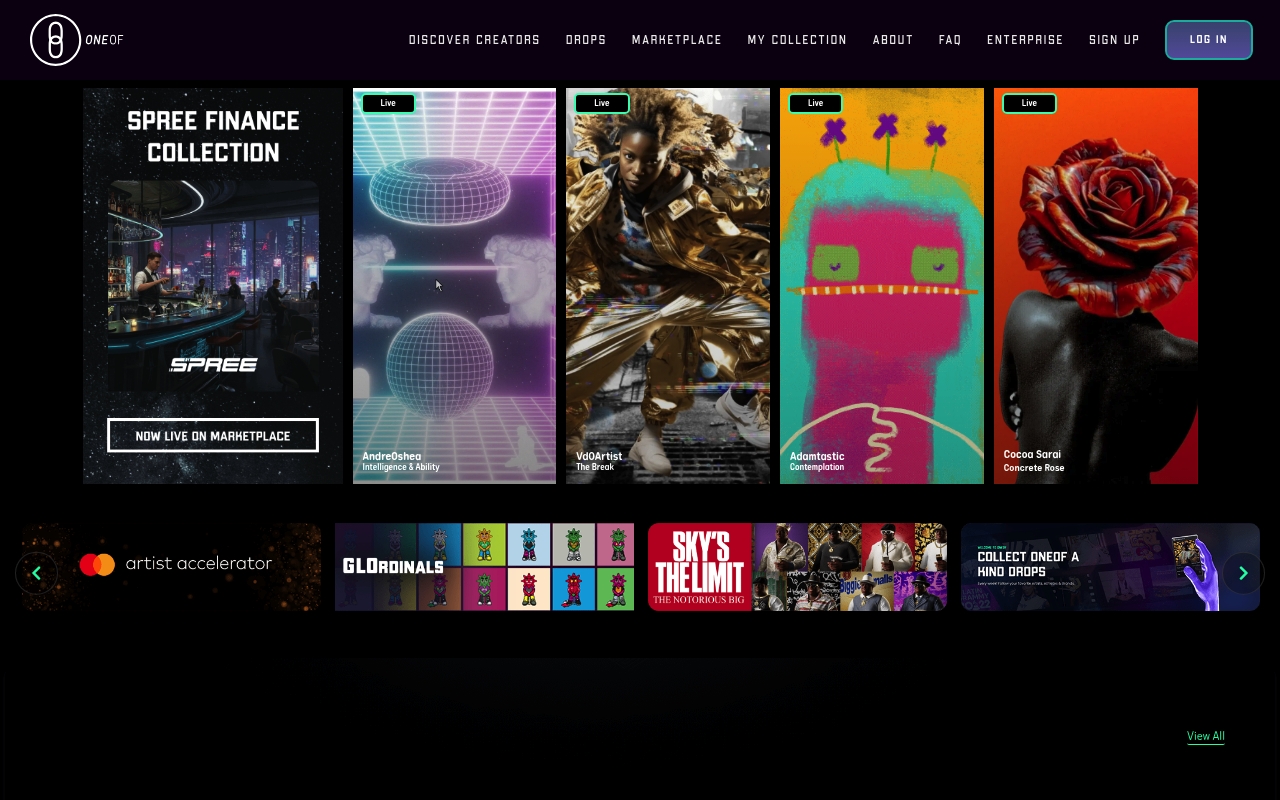This screenshot has width=1280, height=800.
Task: Open the Spree Finance Collection card
Action: pos(213,286)
